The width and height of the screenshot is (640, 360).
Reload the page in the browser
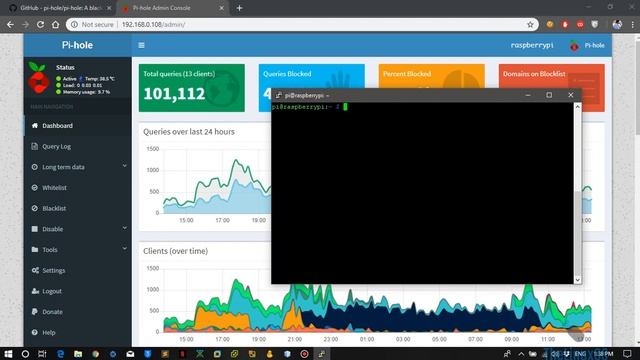40,24
